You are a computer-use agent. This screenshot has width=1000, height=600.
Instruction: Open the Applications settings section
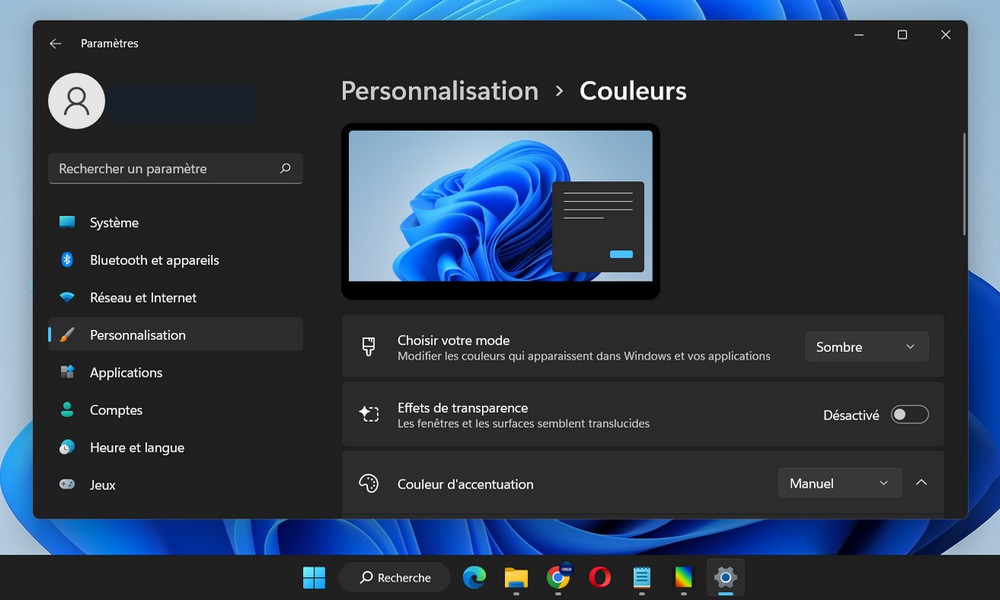[175, 372]
